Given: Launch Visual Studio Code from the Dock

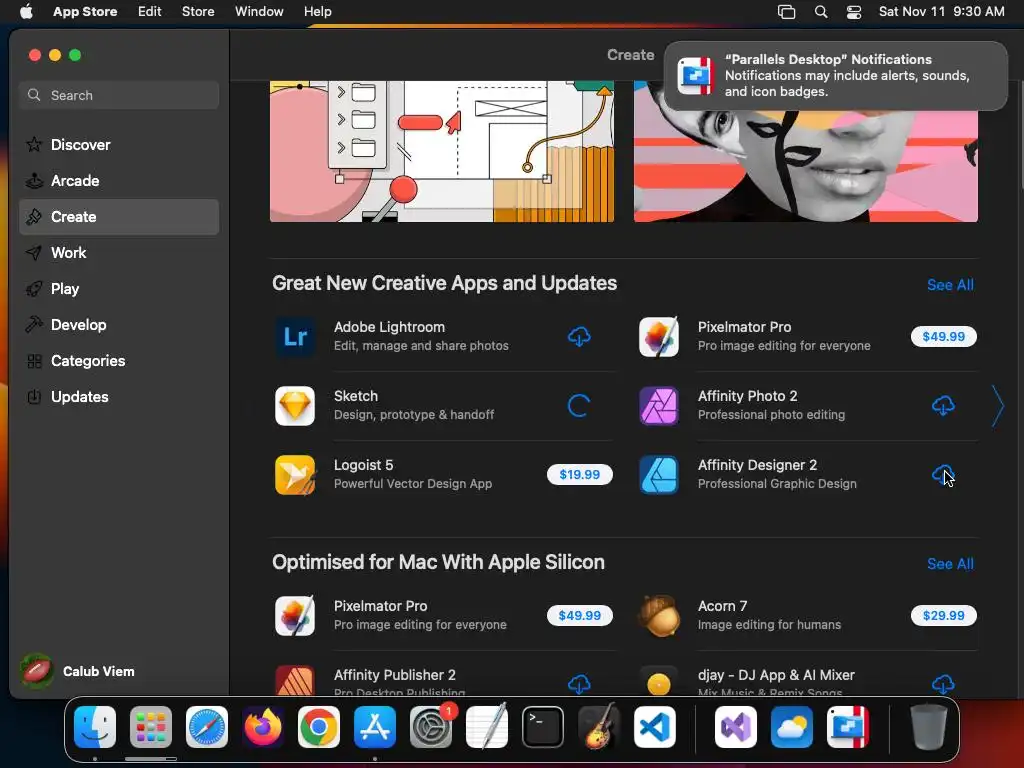Looking at the screenshot, I should pos(655,727).
